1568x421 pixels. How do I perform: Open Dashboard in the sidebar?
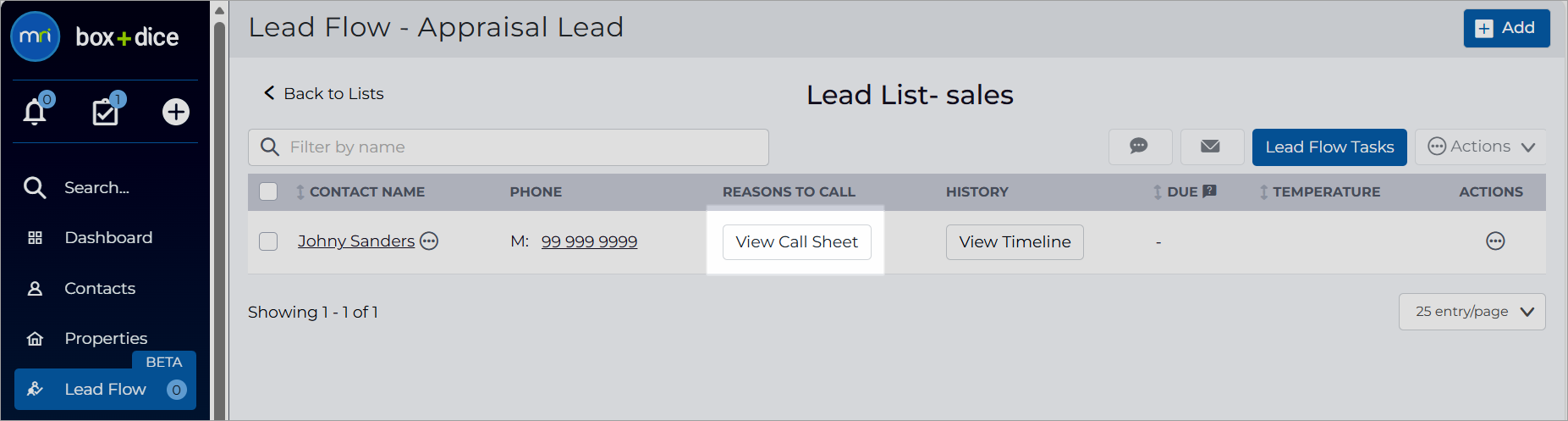[108, 238]
